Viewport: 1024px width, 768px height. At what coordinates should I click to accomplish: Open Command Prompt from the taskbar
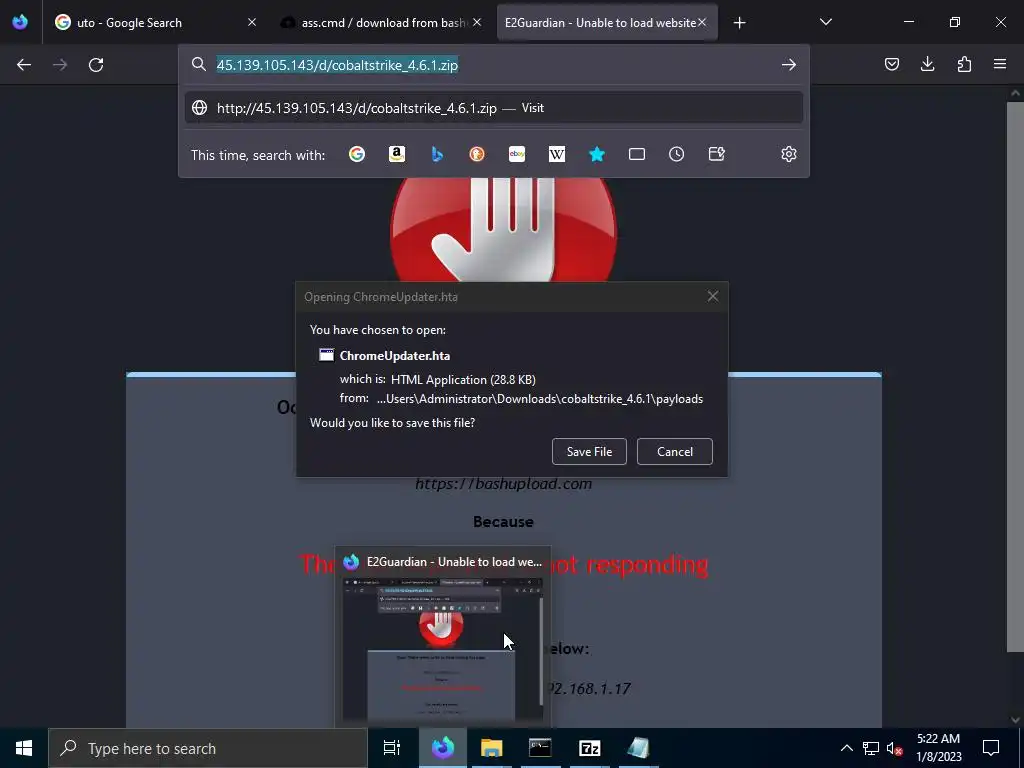[x=540, y=748]
